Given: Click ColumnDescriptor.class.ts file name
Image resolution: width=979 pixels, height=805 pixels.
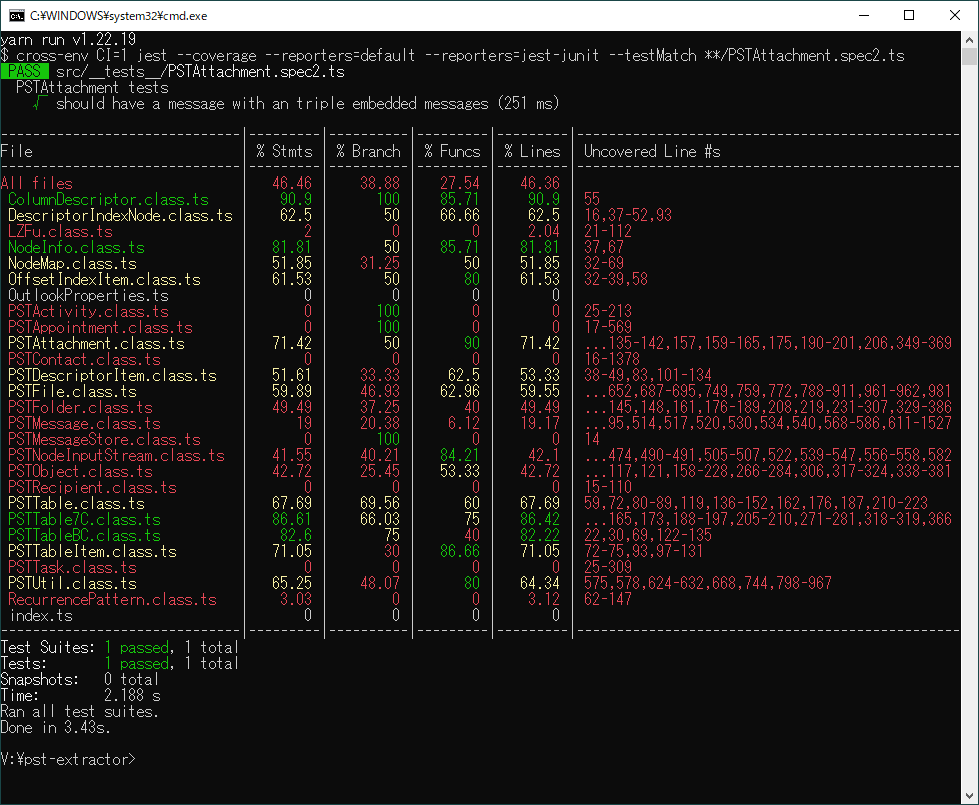Looking at the screenshot, I should tap(108, 199).
